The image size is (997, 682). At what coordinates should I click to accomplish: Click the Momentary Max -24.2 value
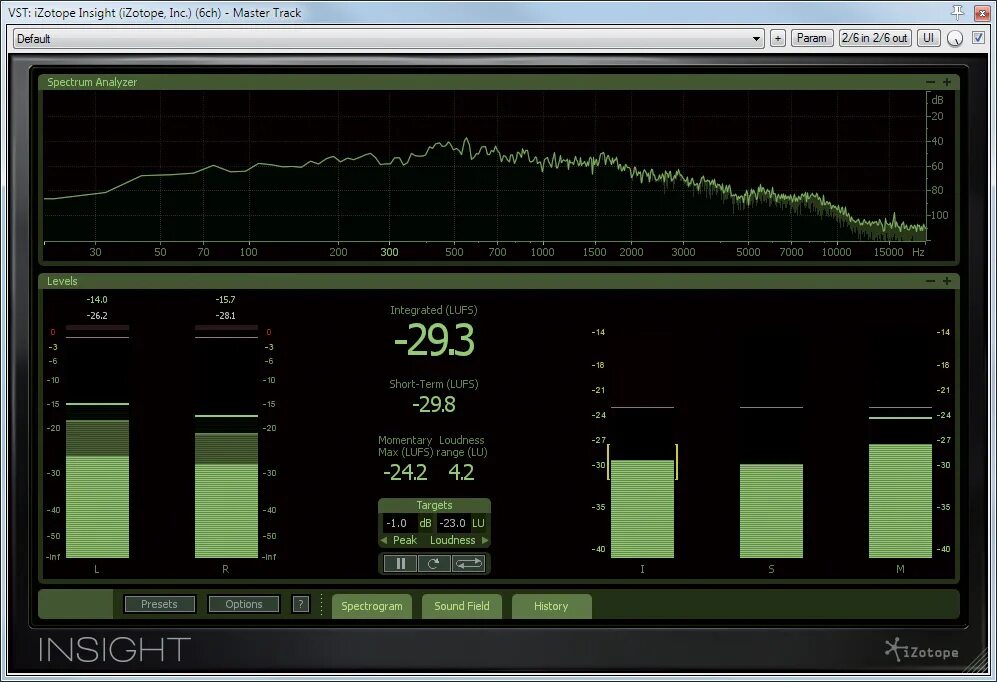(405, 472)
